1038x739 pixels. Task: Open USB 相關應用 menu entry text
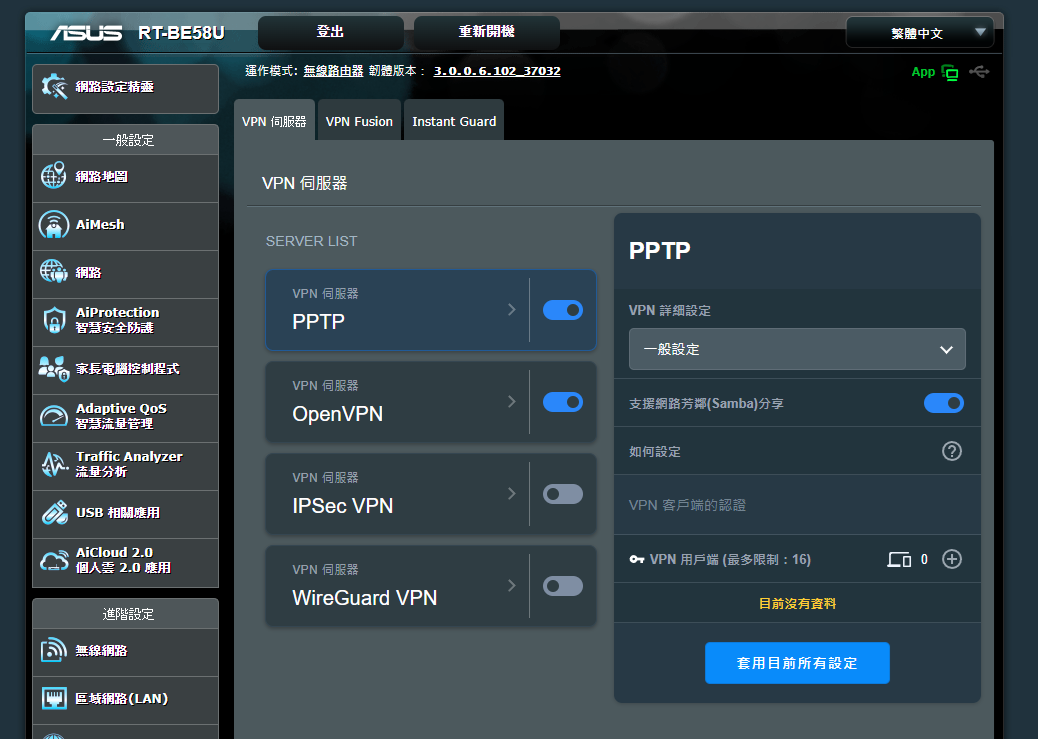point(118,513)
